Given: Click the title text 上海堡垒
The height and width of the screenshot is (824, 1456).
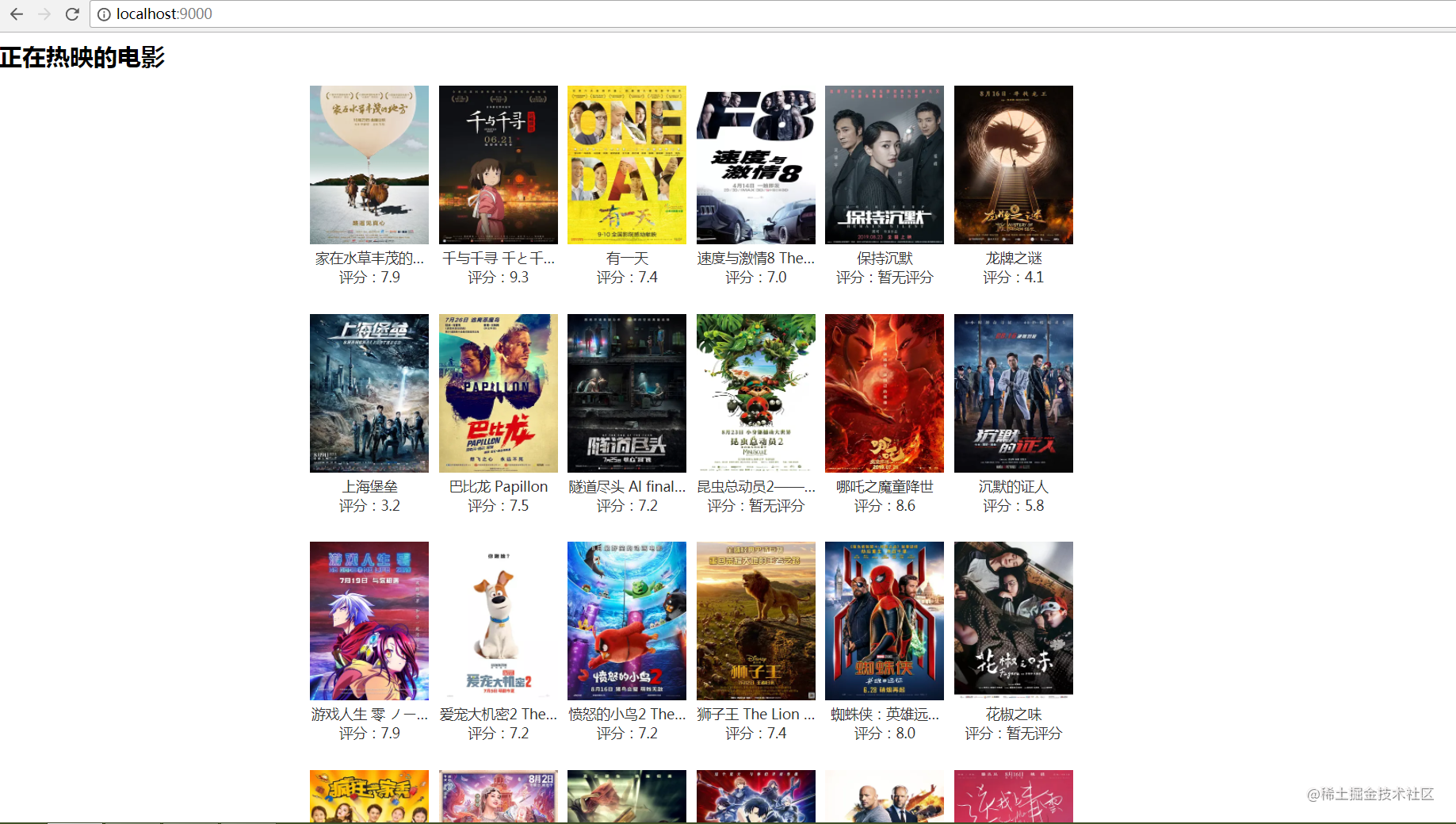Looking at the screenshot, I should click(369, 487).
